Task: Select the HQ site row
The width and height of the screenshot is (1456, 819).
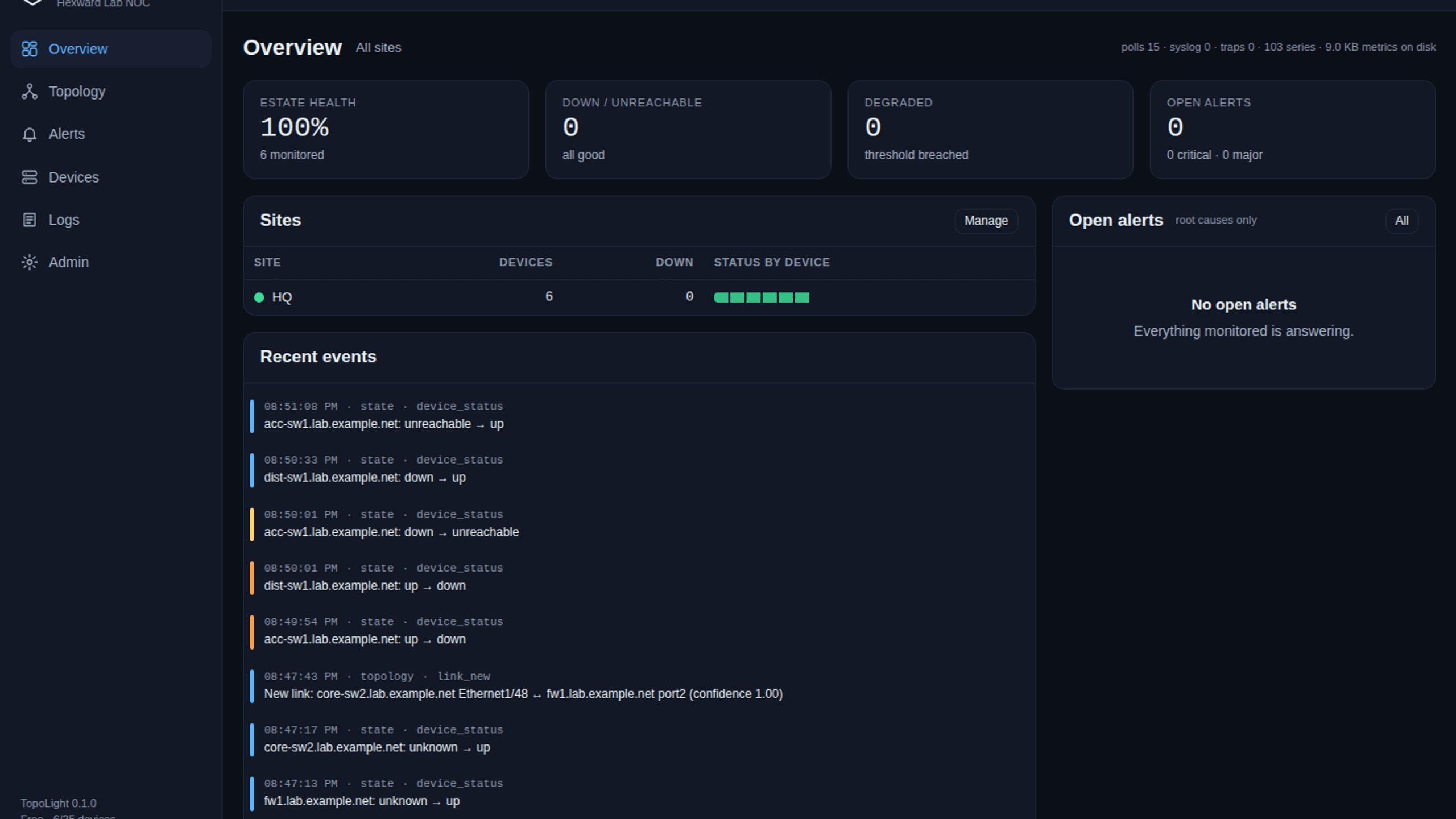Action: coord(639,297)
